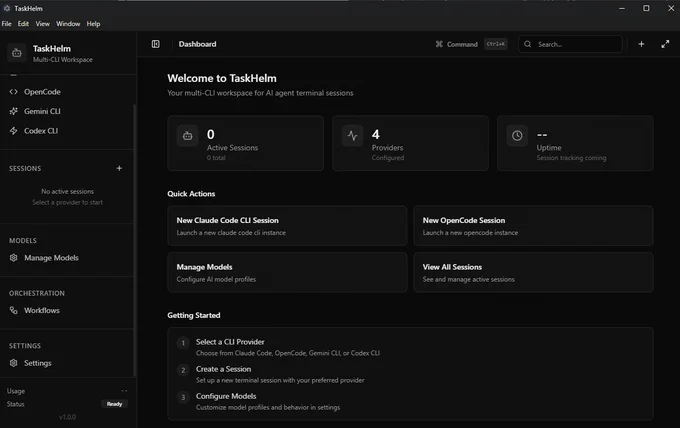Click the Active Sessions robot icon
680x428 pixels.
(187, 136)
